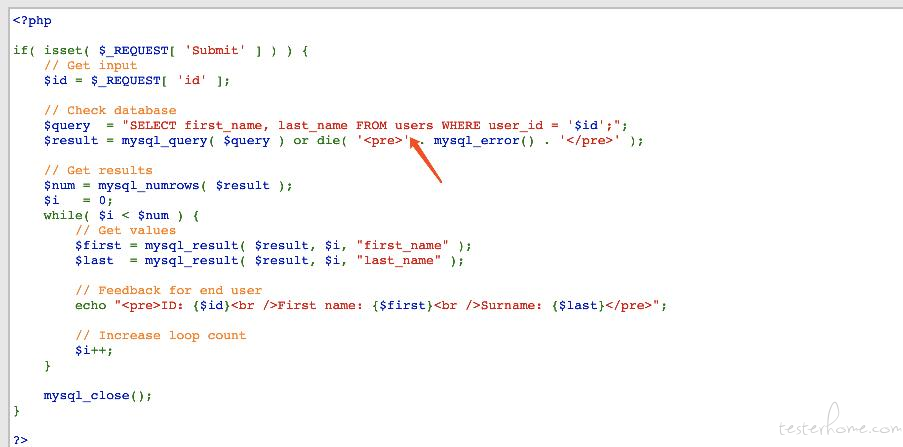Click the '// Increase loop count' comment

[x=161, y=335]
